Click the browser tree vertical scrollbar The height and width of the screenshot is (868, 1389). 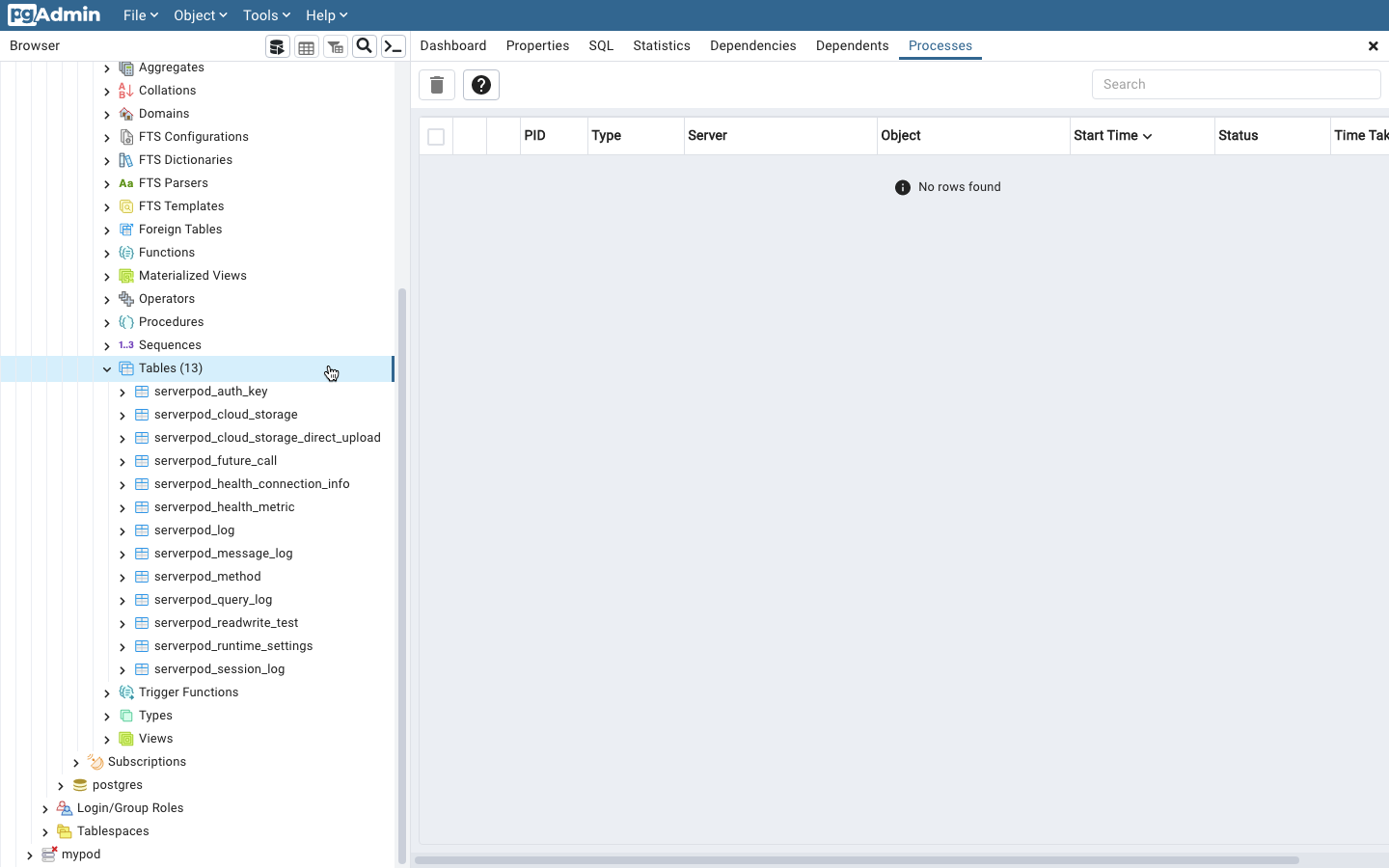click(402, 574)
